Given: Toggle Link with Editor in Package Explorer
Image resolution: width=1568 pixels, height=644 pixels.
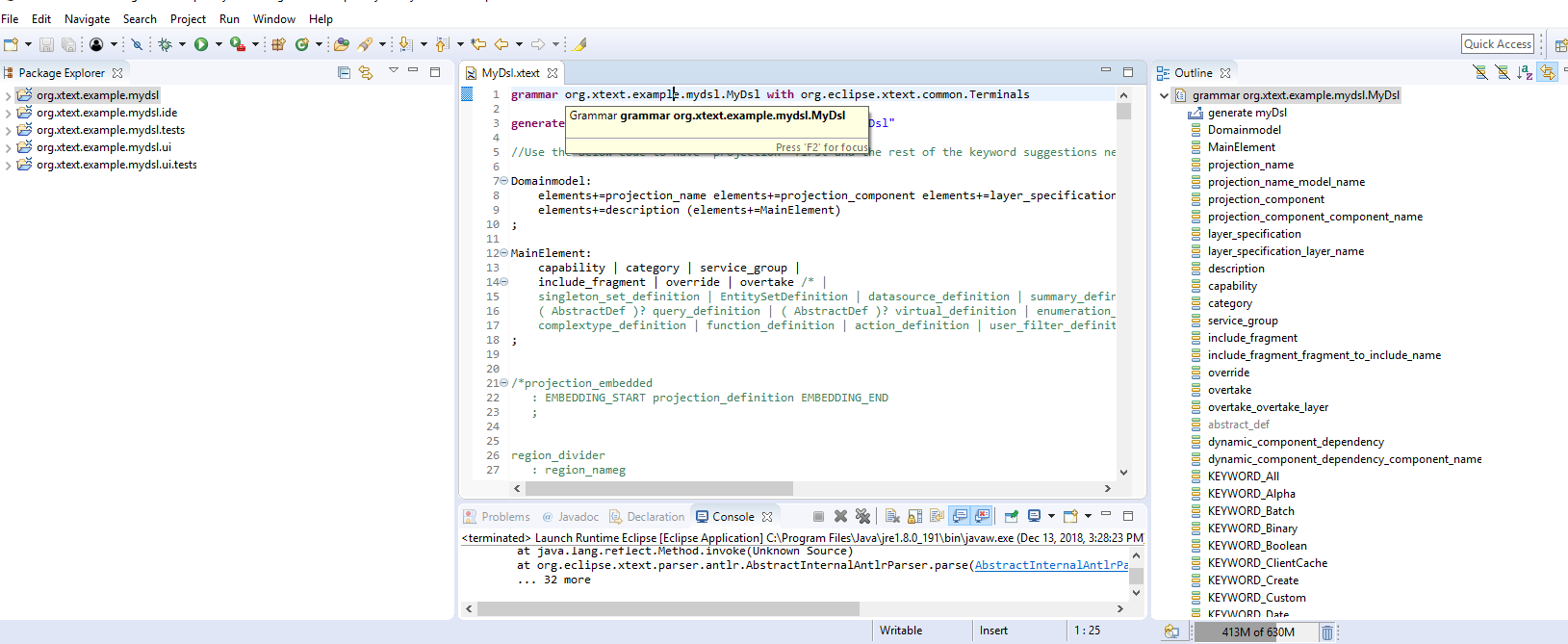Looking at the screenshot, I should click(x=366, y=72).
